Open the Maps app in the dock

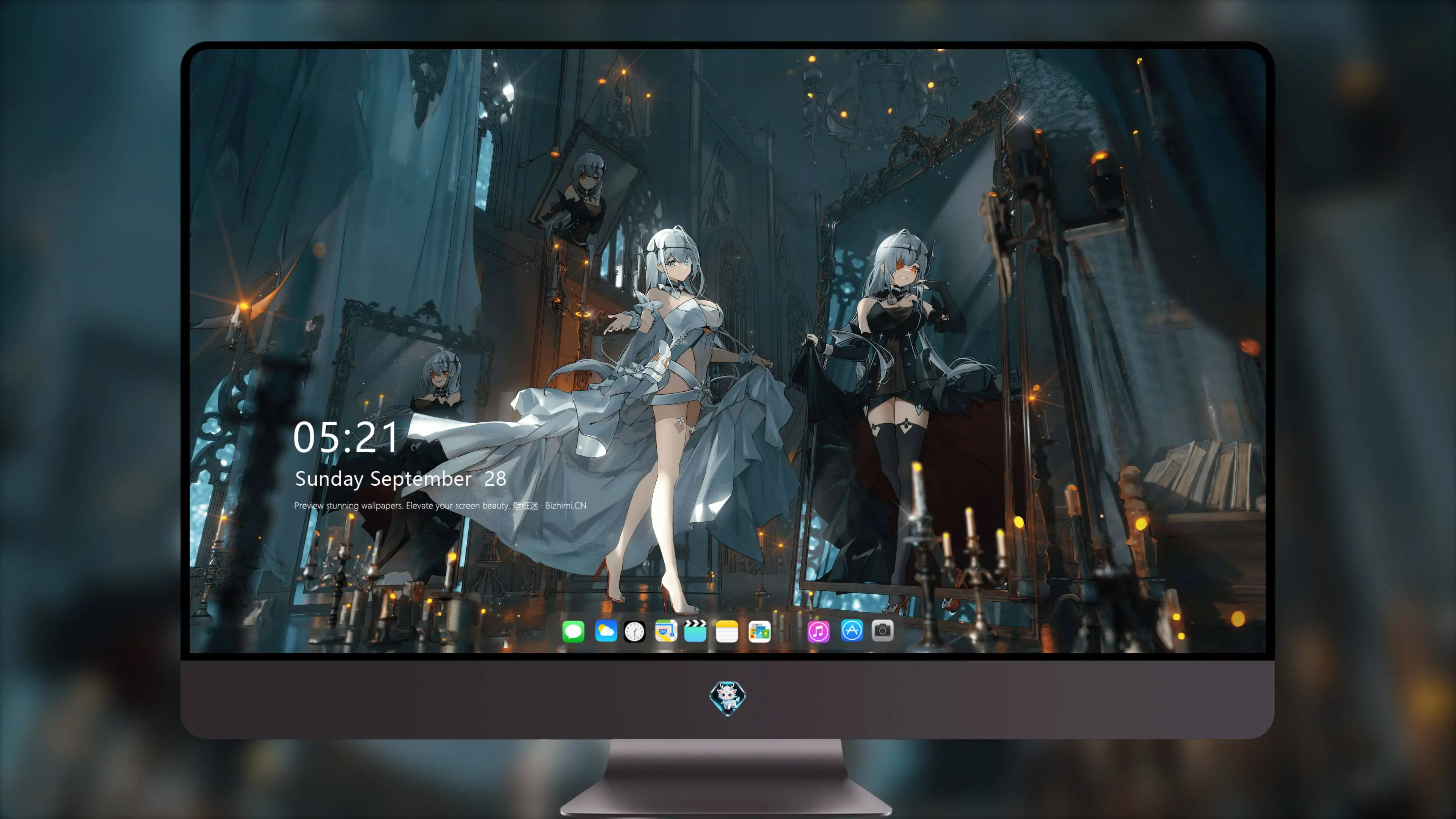[x=666, y=631]
